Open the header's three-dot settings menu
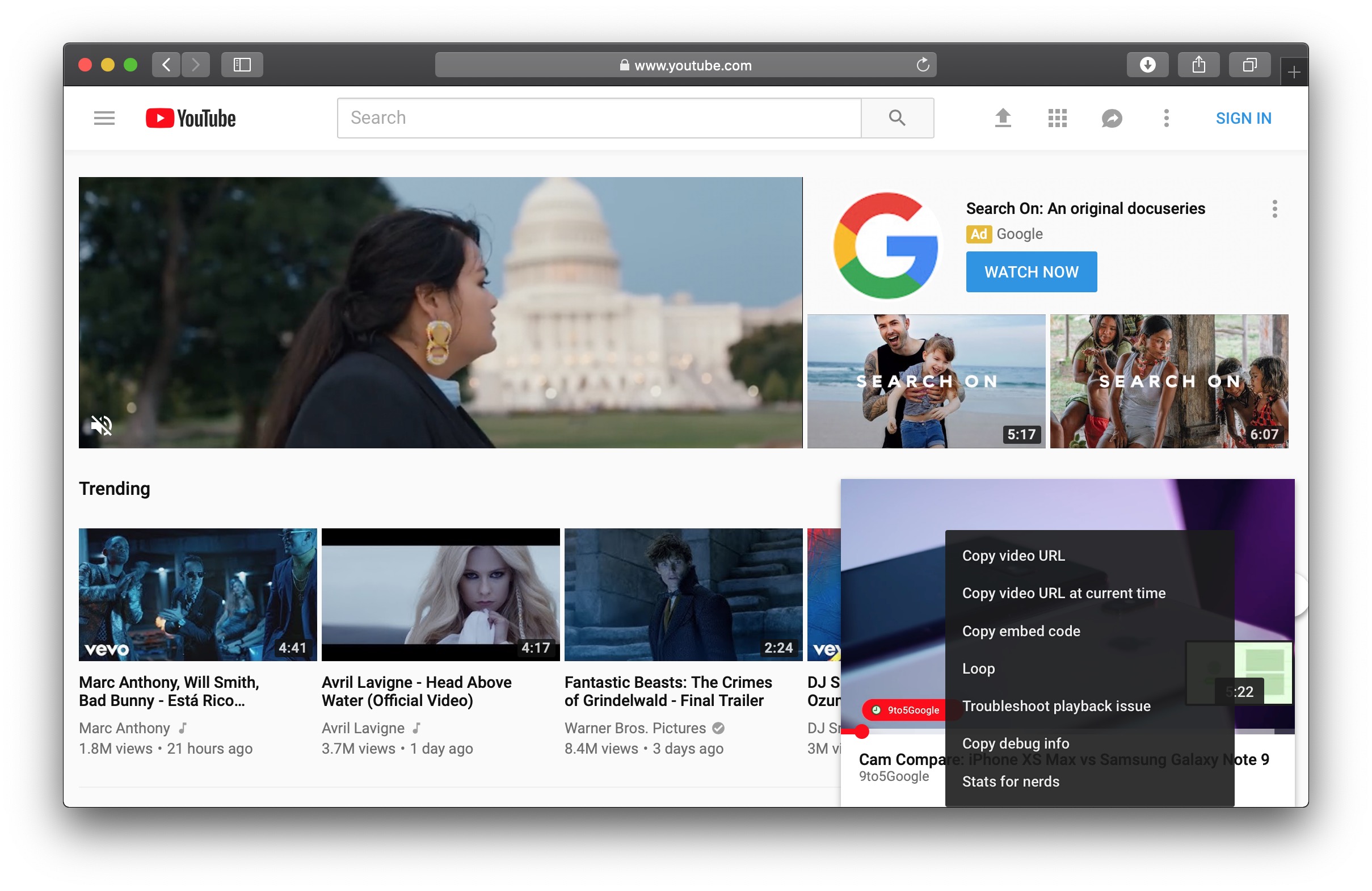 click(1165, 117)
